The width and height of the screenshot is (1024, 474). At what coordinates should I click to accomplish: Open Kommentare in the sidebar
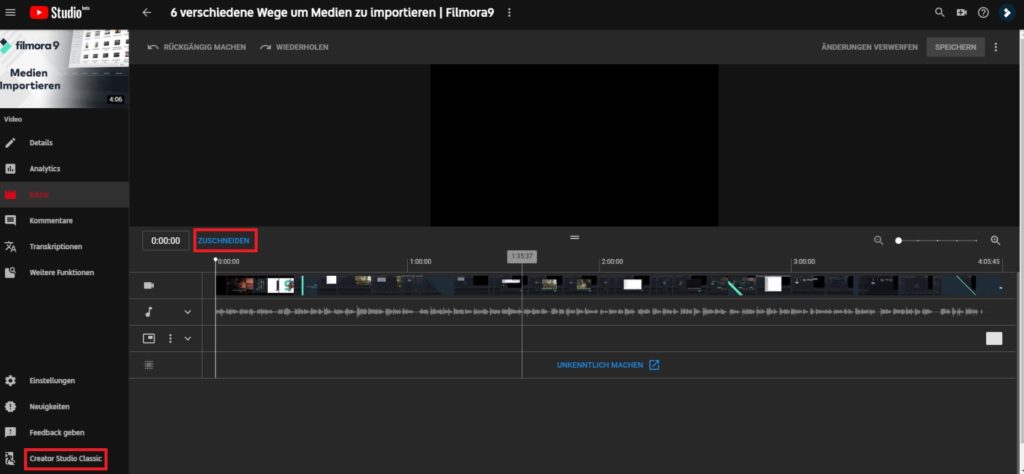tap(64, 221)
